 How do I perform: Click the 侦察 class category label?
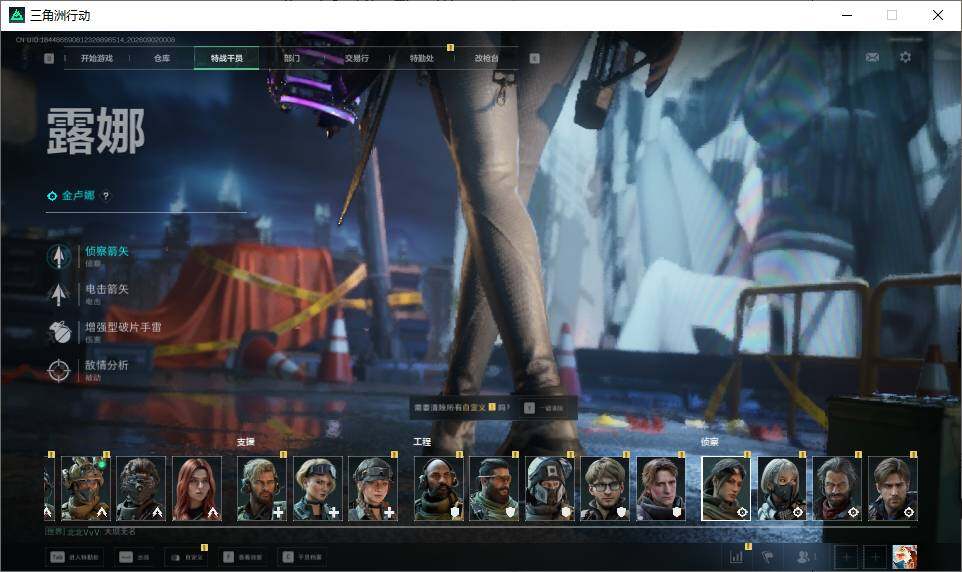click(710, 442)
